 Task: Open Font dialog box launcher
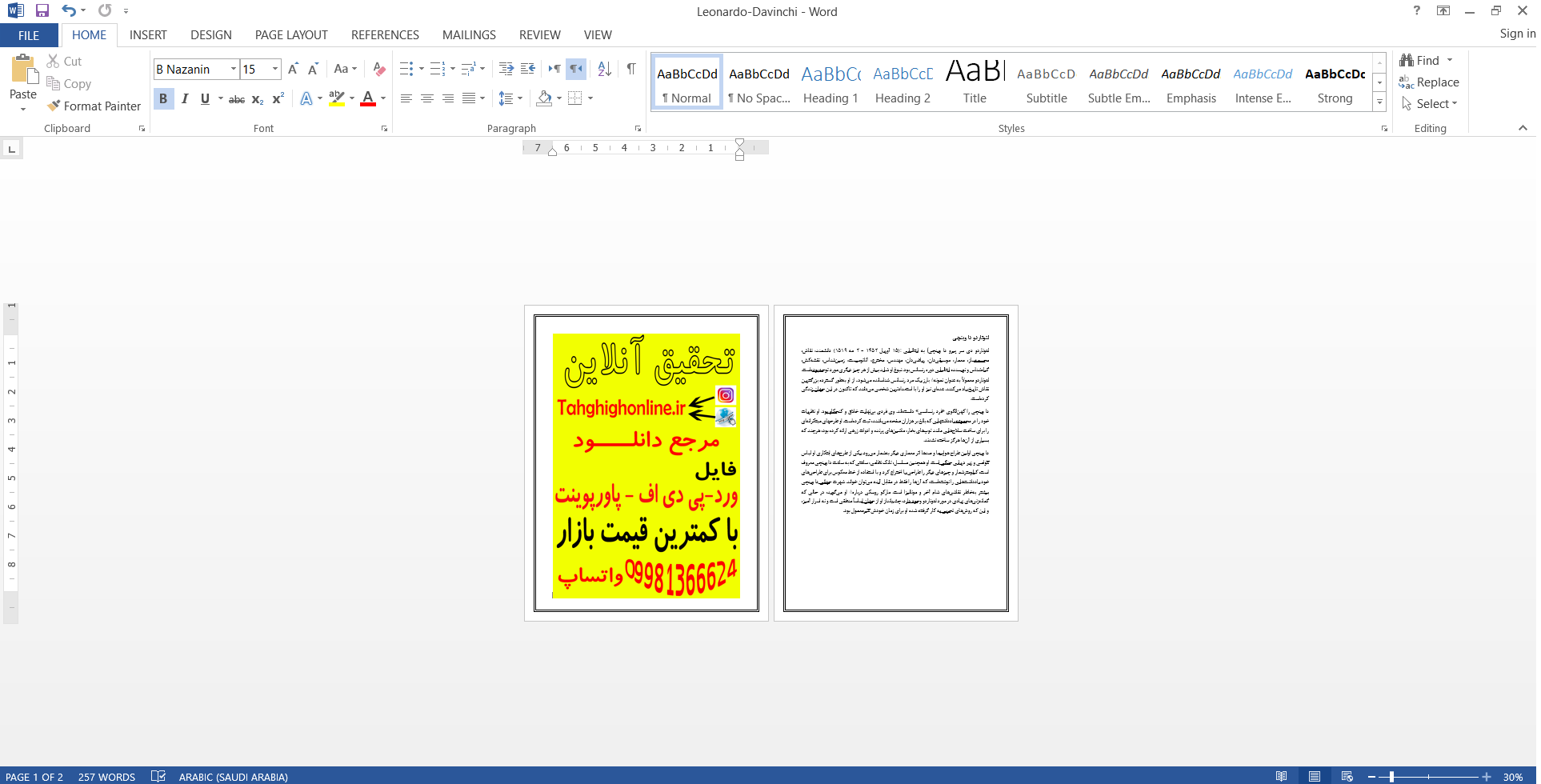[385, 128]
